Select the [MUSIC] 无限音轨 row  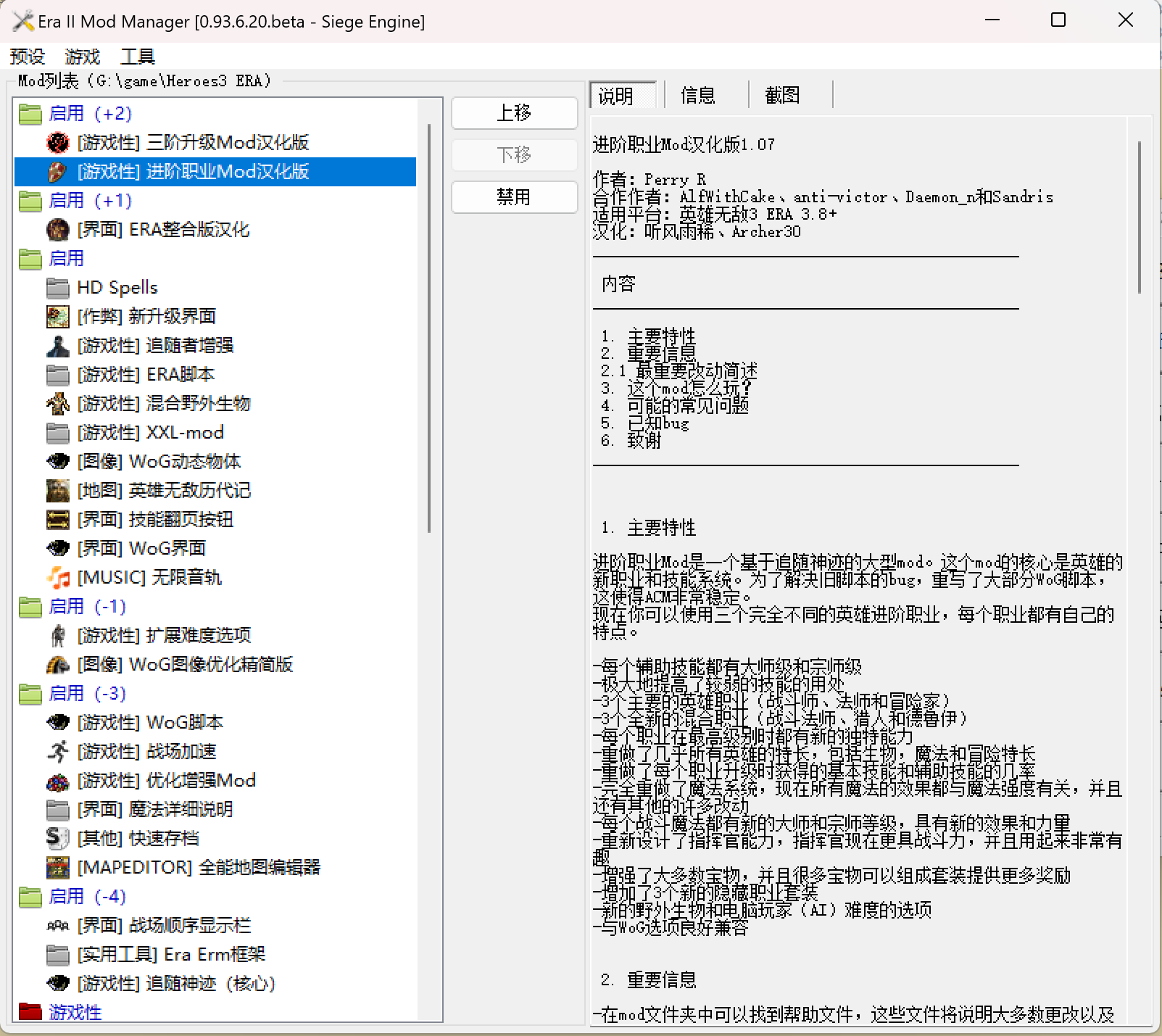point(215,578)
